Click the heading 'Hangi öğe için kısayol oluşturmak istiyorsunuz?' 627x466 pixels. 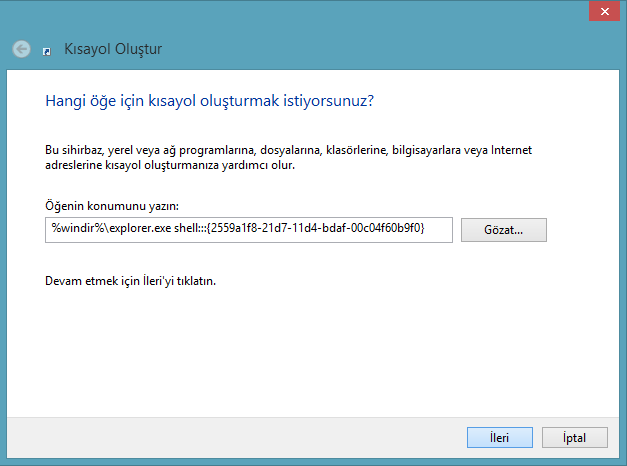pyautogui.click(x=209, y=101)
